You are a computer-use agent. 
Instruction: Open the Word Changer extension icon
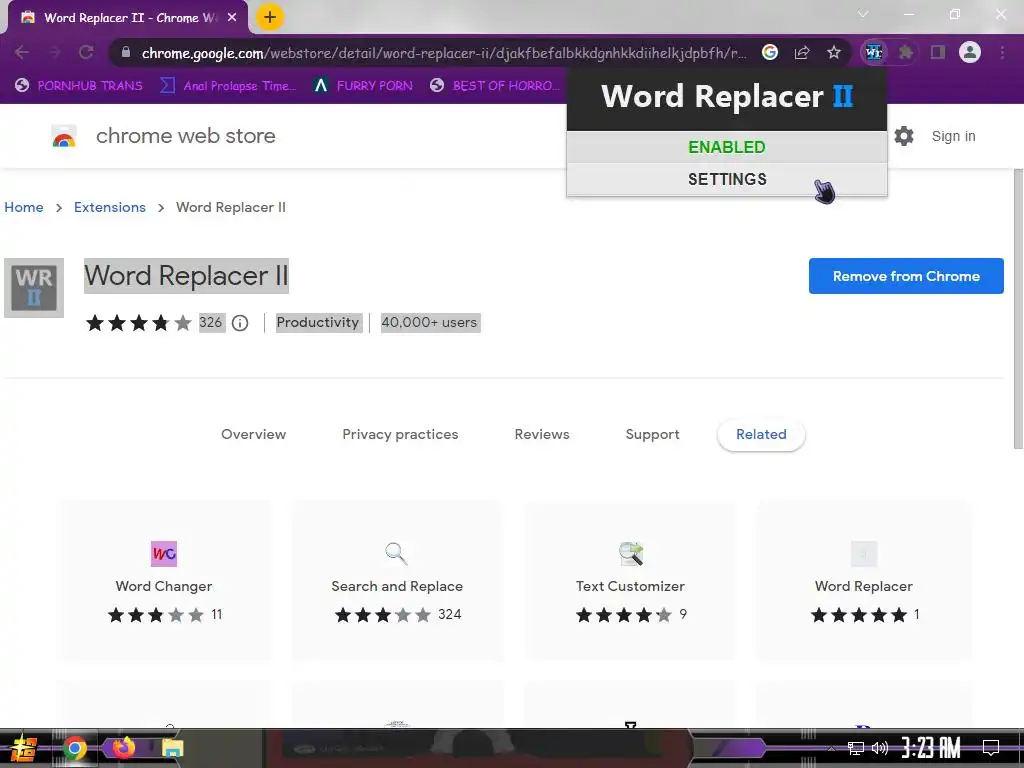click(164, 554)
